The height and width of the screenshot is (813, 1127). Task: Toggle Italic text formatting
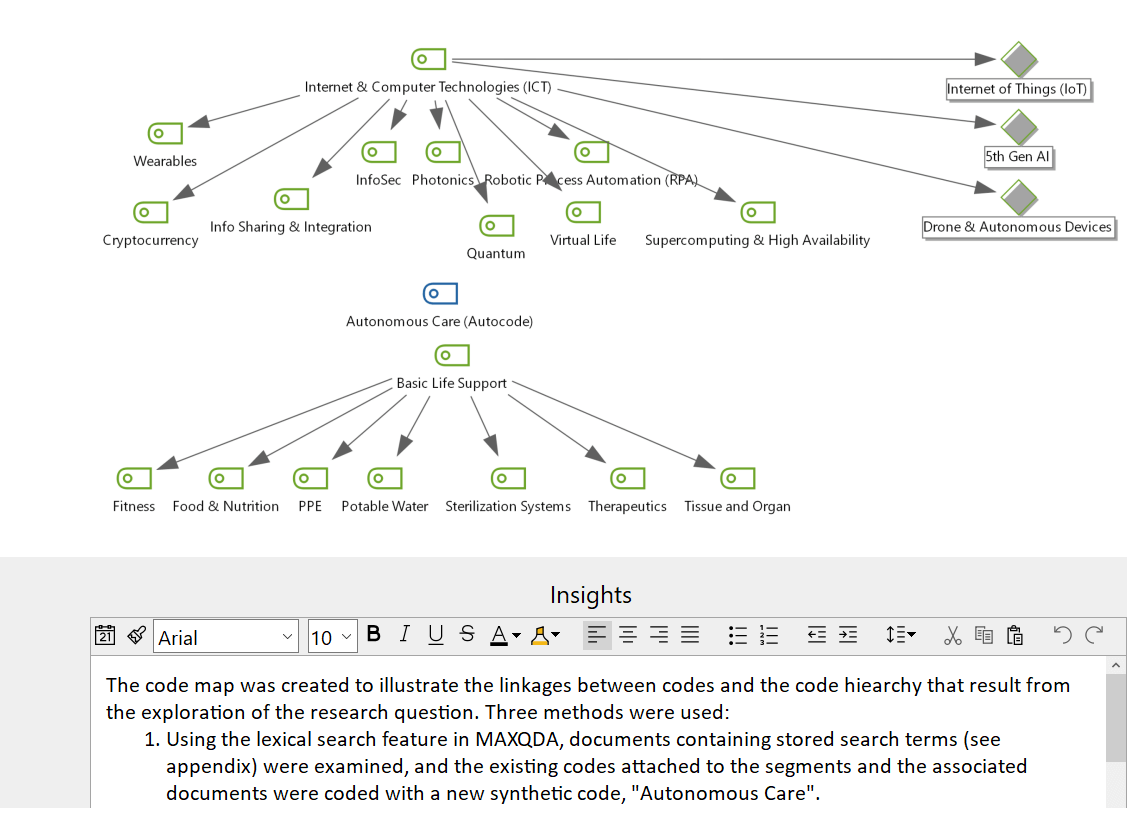pyautogui.click(x=405, y=634)
